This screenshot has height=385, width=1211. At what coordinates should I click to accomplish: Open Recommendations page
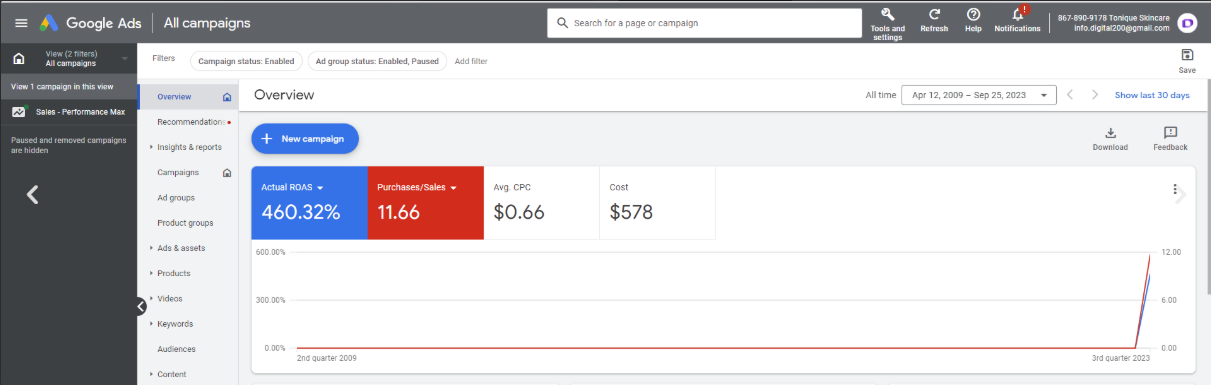(191, 122)
